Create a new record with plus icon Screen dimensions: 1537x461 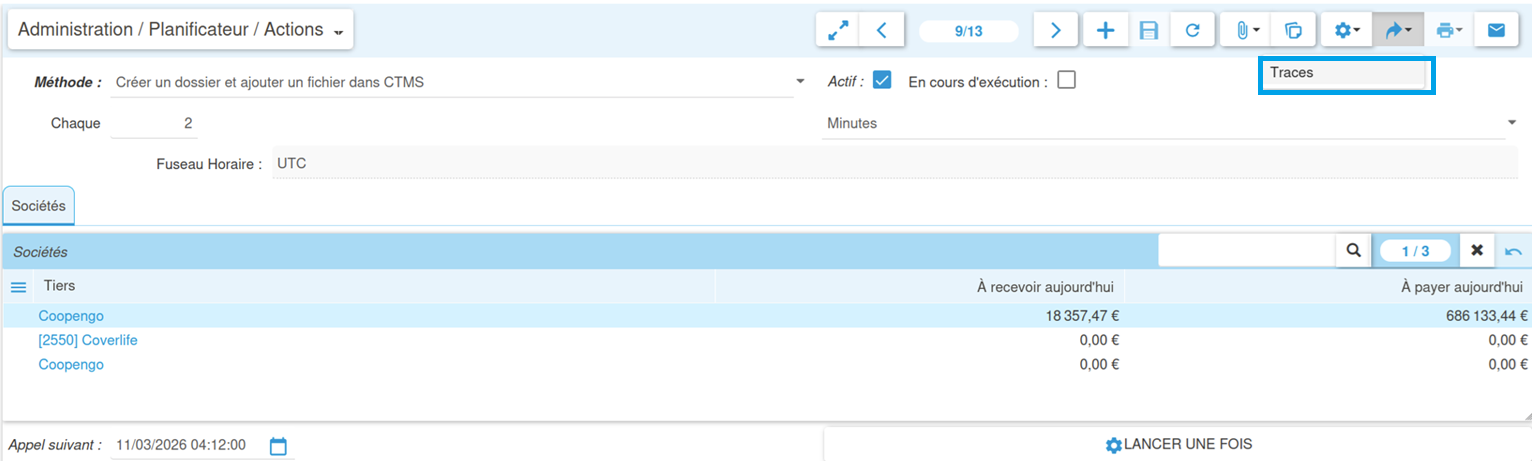point(1105,30)
